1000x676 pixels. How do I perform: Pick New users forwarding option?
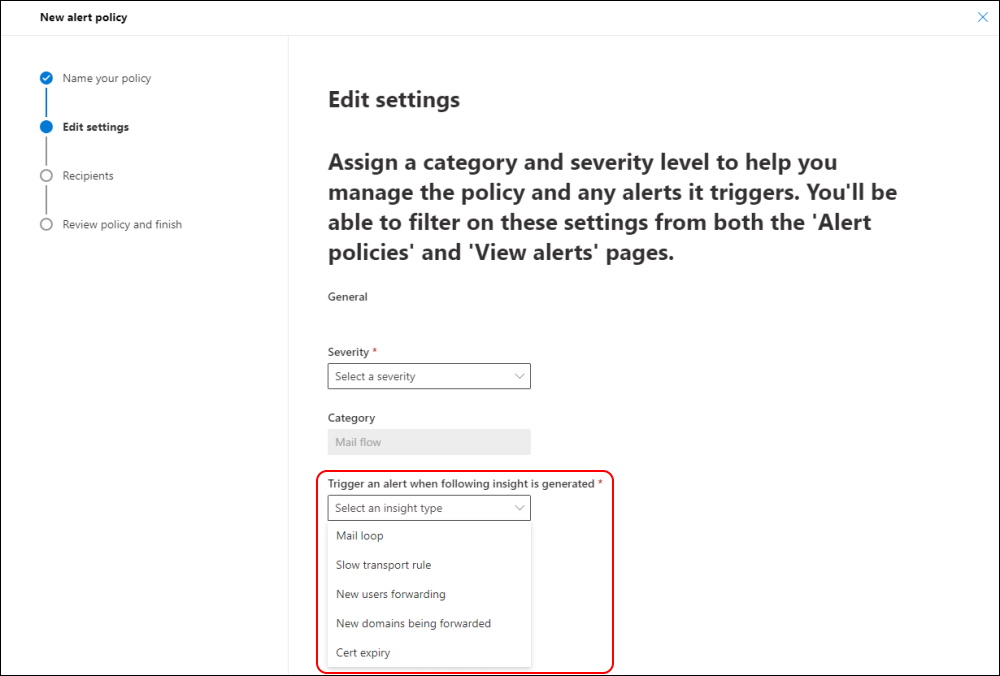429,594
